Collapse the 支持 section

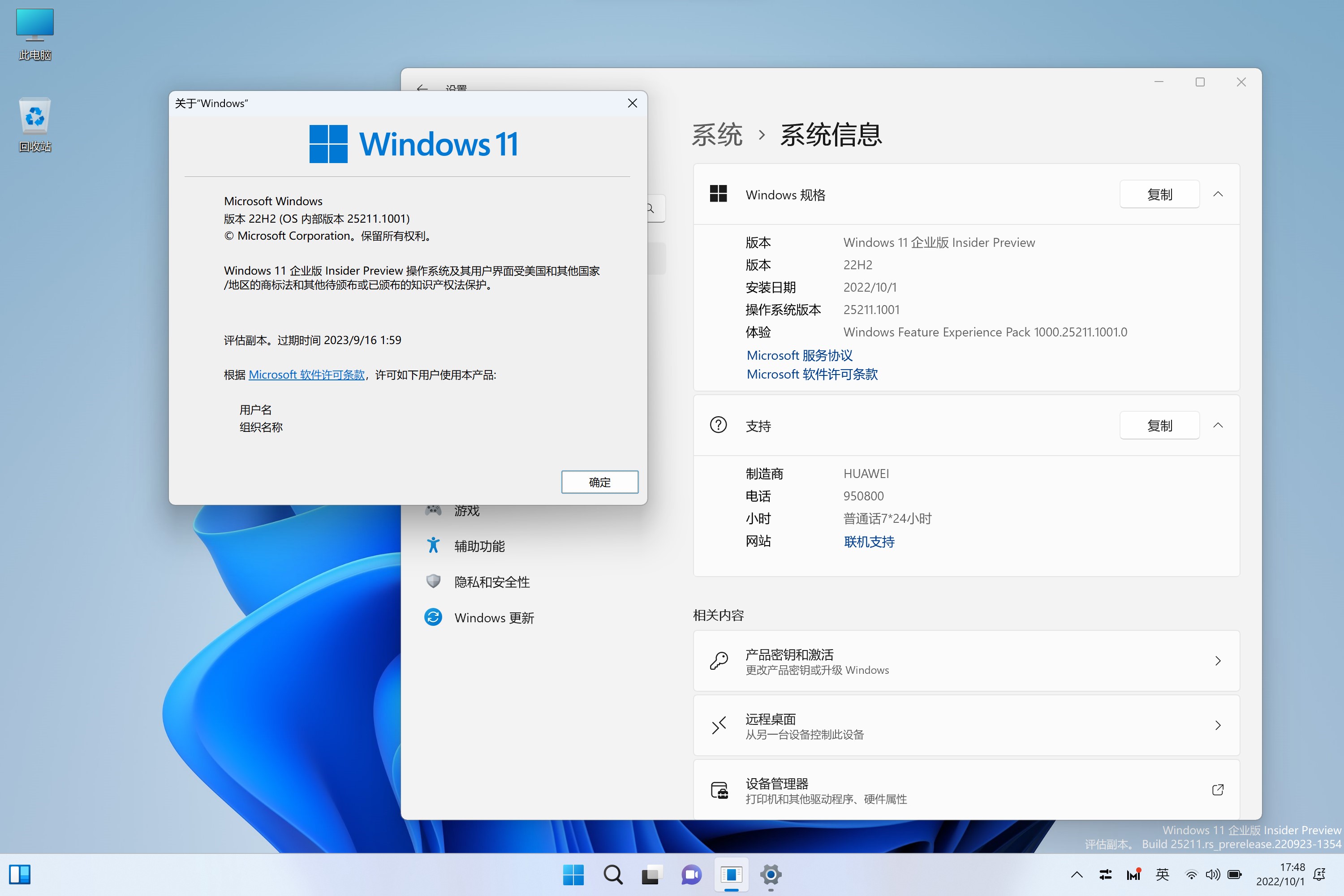pyautogui.click(x=1218, y=425)
